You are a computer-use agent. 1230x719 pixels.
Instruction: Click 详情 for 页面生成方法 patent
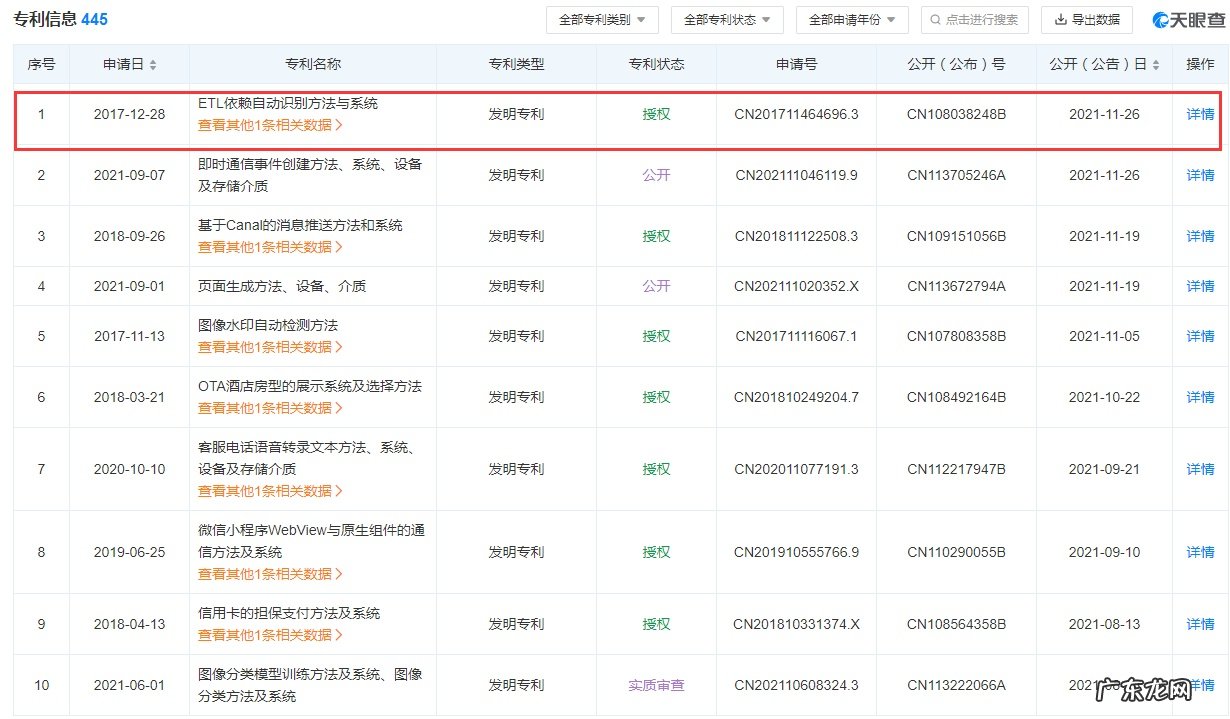pos(1199,285)
